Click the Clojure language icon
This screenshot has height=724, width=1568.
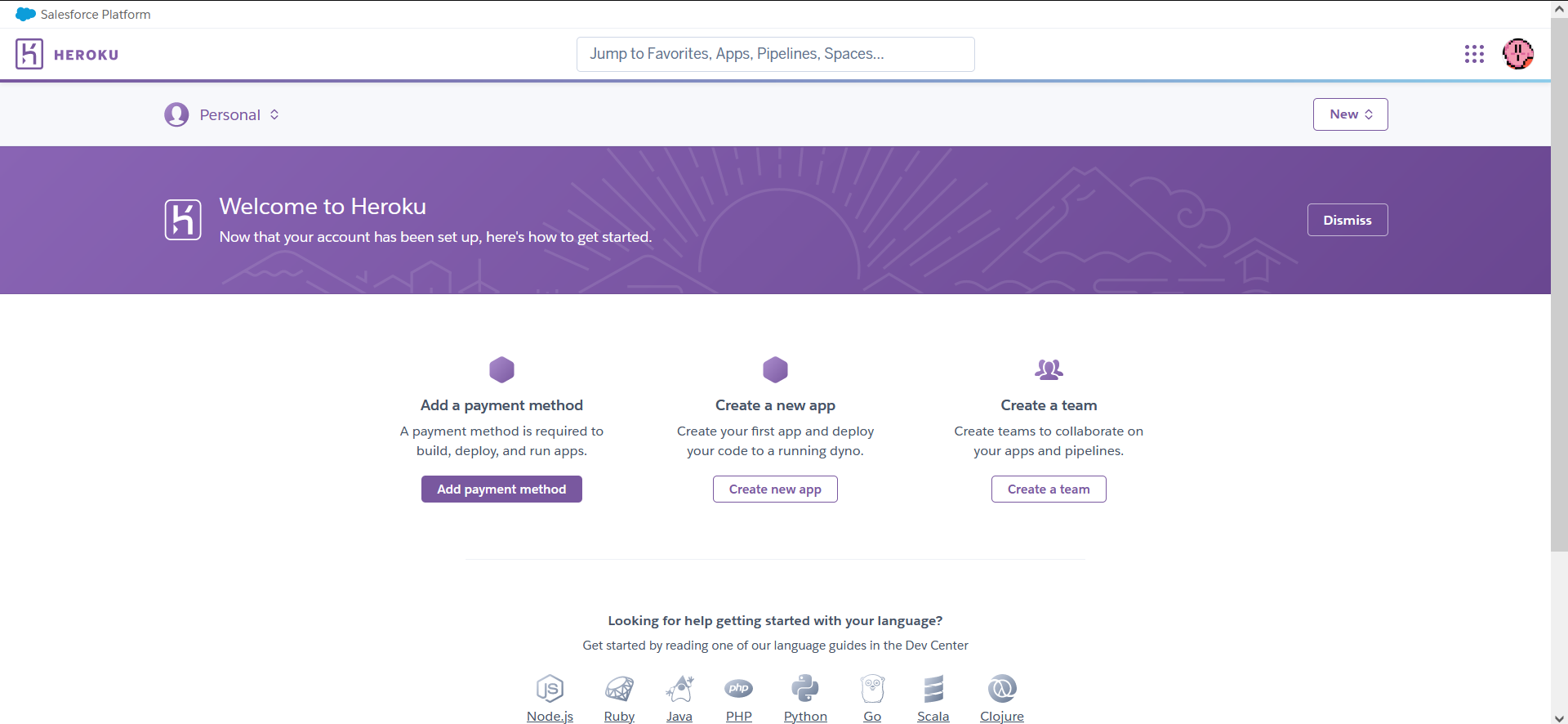coord(1002,689)
